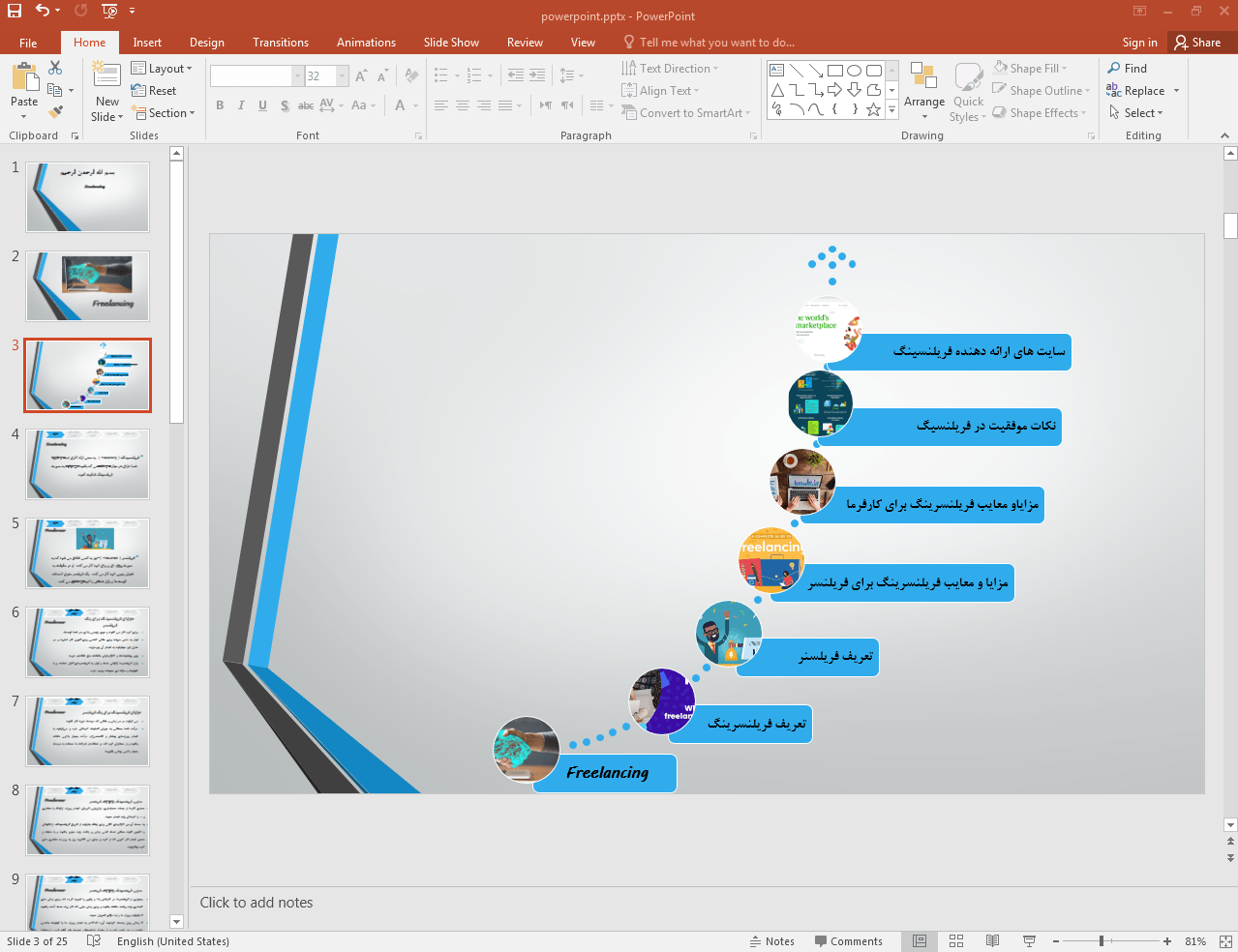Select slide 5 thumbnail
The image size is (1238, 952).
coord(88,553)
